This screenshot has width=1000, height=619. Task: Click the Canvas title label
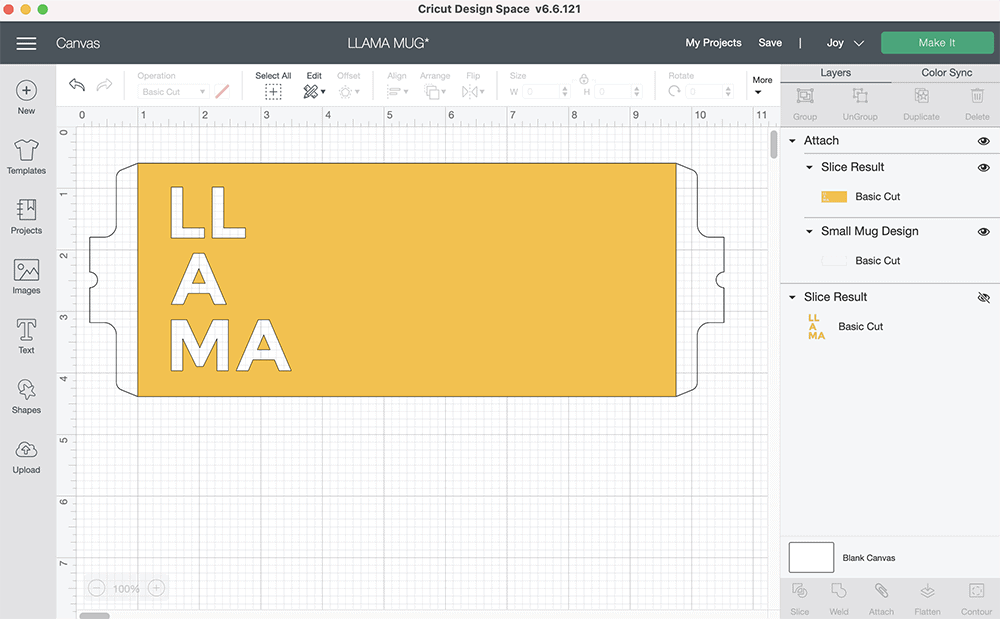78,43
